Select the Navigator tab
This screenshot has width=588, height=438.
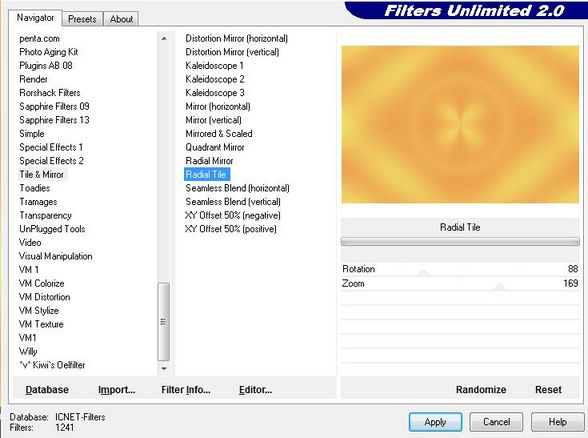(x=35, y=18)
